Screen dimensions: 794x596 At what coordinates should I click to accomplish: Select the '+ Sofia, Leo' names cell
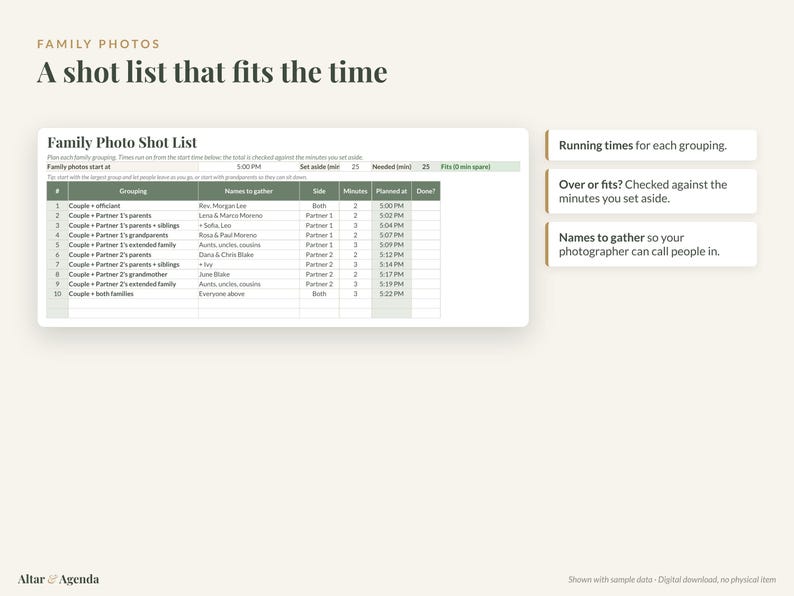pyautogui.click(x=249, y=225)
